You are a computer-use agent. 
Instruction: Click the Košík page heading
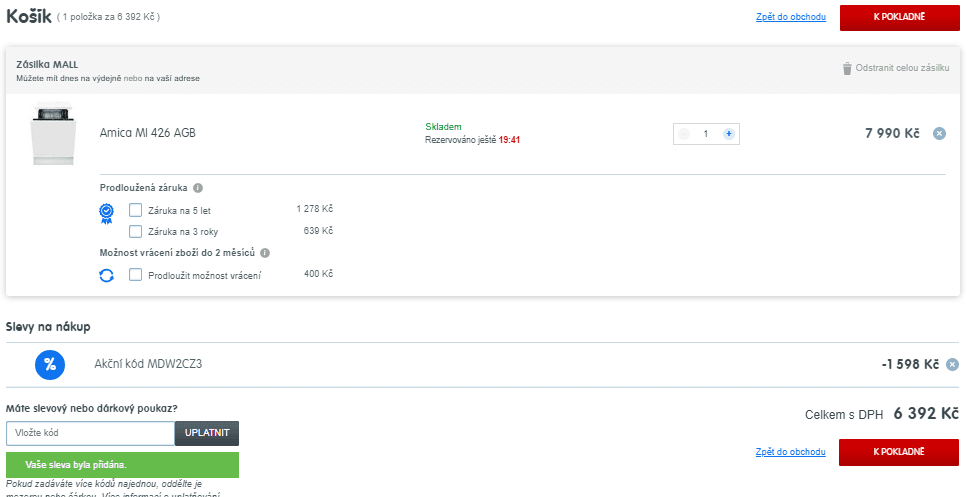[x=29, y=16]
